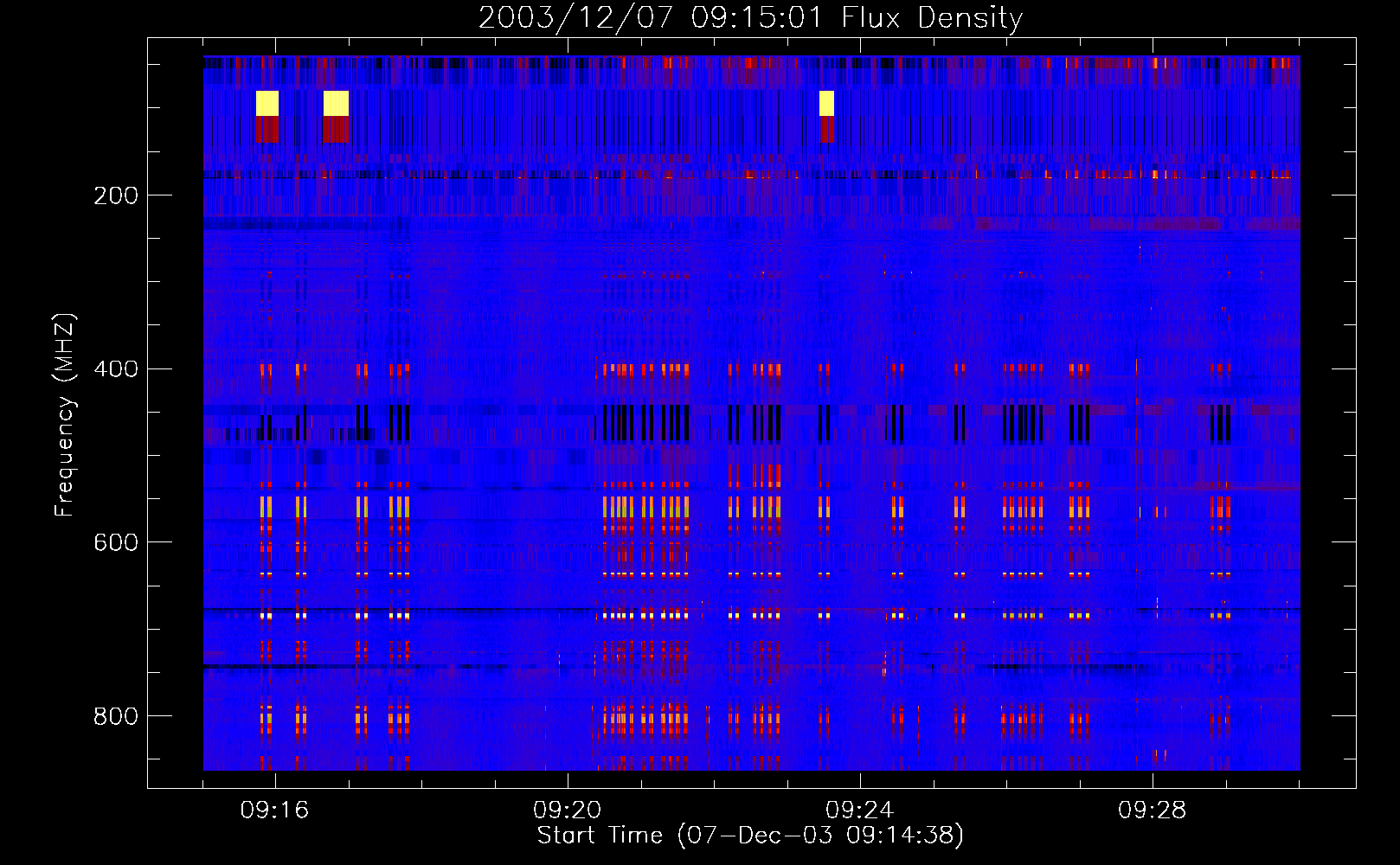Click the plot title '2003/12/07 09:15:01 Flux Density'
This screenshot has width=1400, height=865.
[750, 17]
